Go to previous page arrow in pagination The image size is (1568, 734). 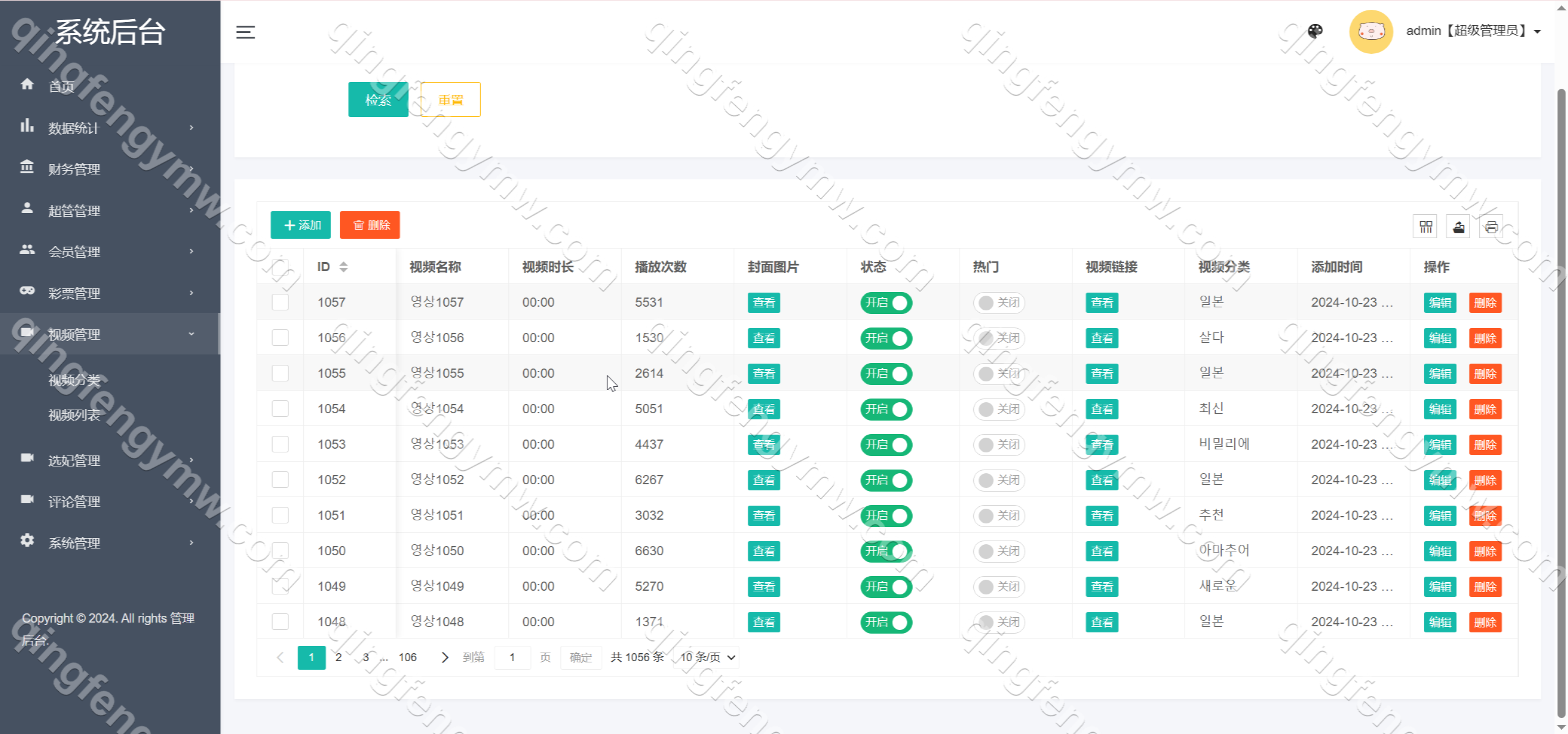281,657
